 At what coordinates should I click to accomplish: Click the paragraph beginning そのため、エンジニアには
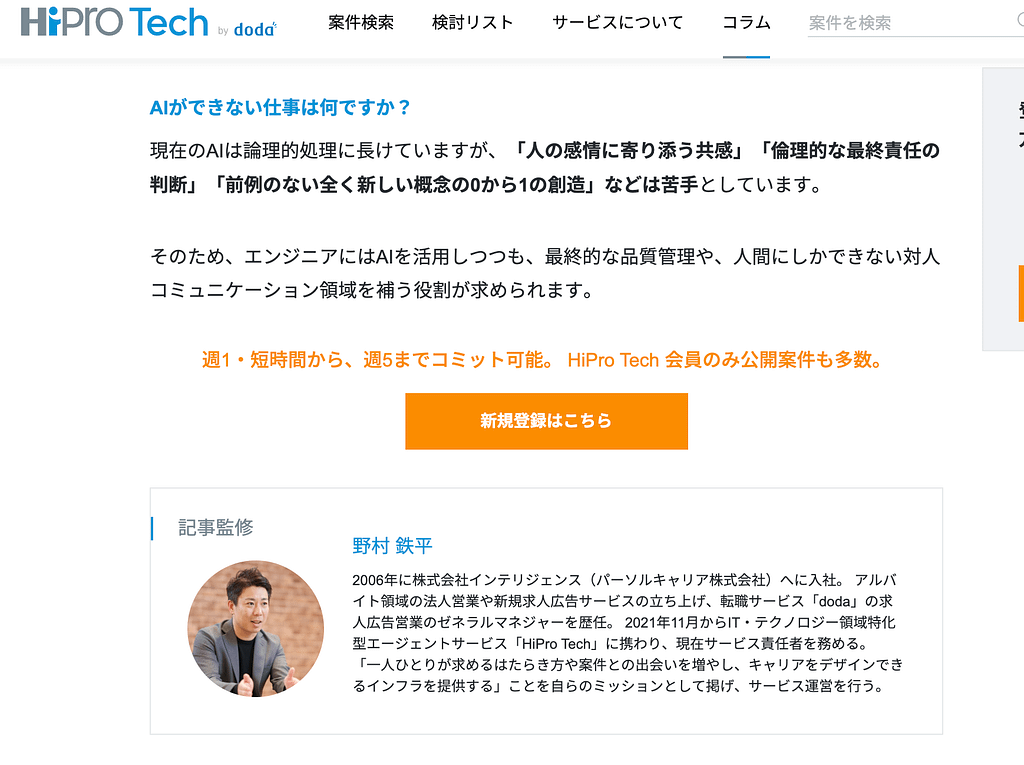pyautogui.click(x=545, y=273)
